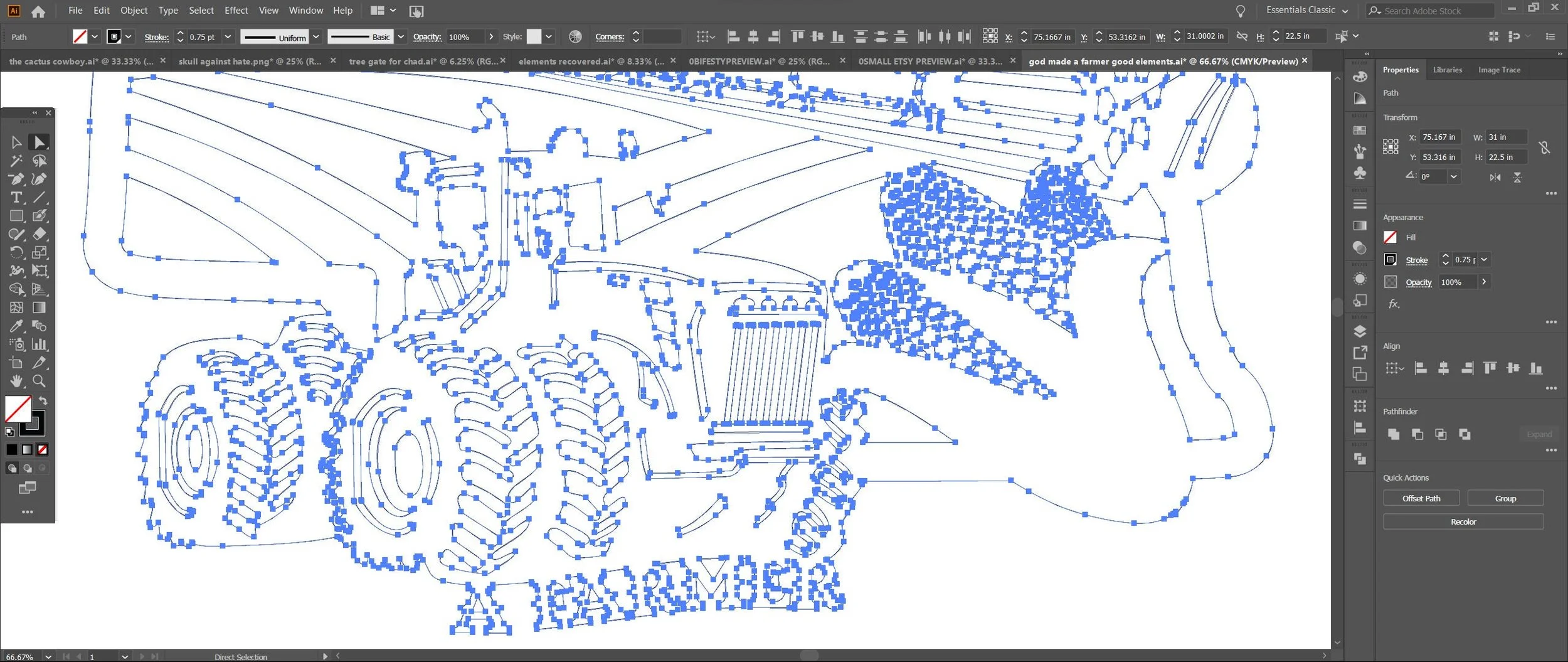Expand the stroke weight dropdown
Image resolution: width=1568 pixels, height=662 pixels.
(228, 37)
